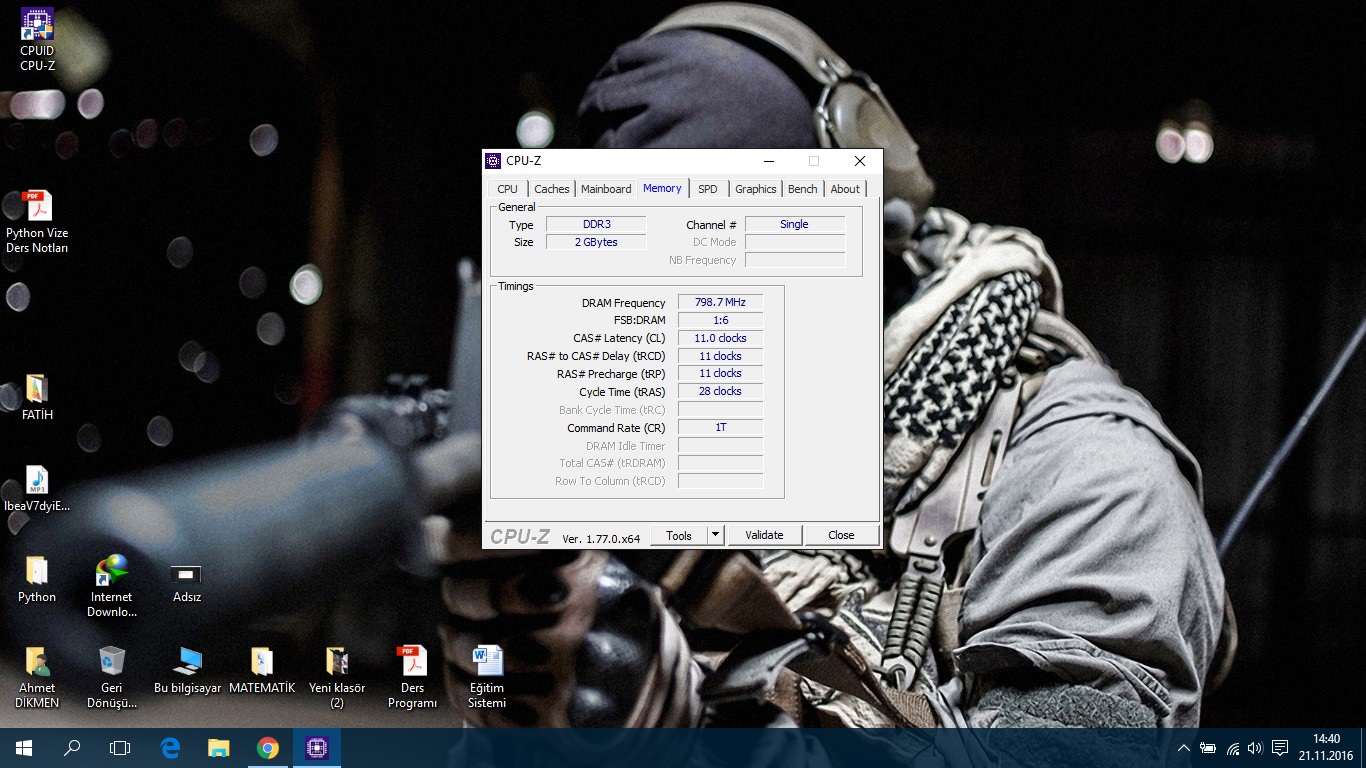Click the 798.7 MHz DRAM frequency value
Screen dimensions: 1366x768
tap(720, 302)
